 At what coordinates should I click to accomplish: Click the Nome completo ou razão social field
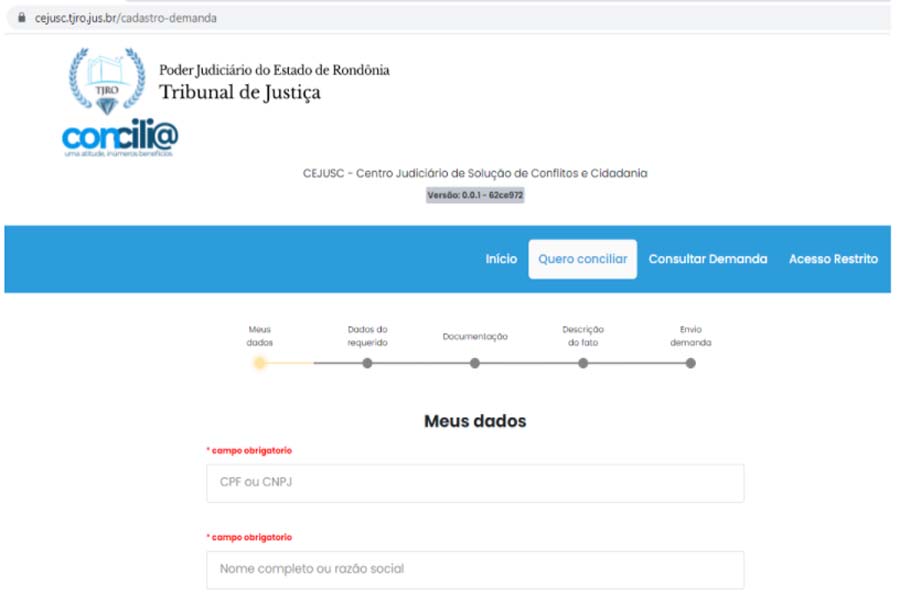point(475,569)
